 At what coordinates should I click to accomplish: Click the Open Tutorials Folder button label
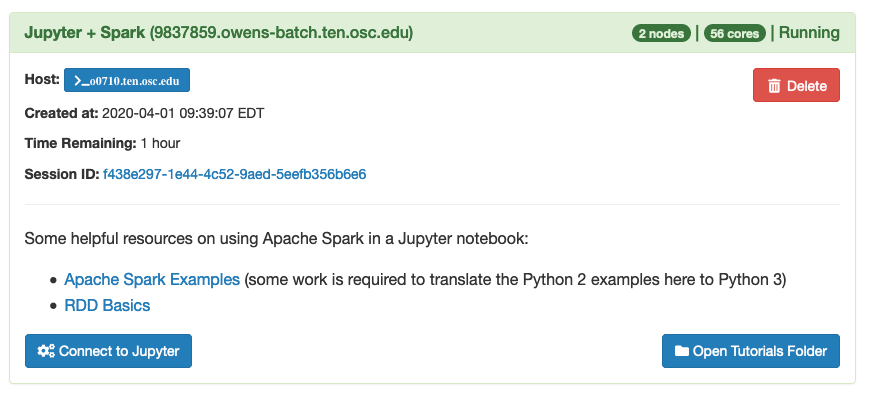[x=759, y=351]
